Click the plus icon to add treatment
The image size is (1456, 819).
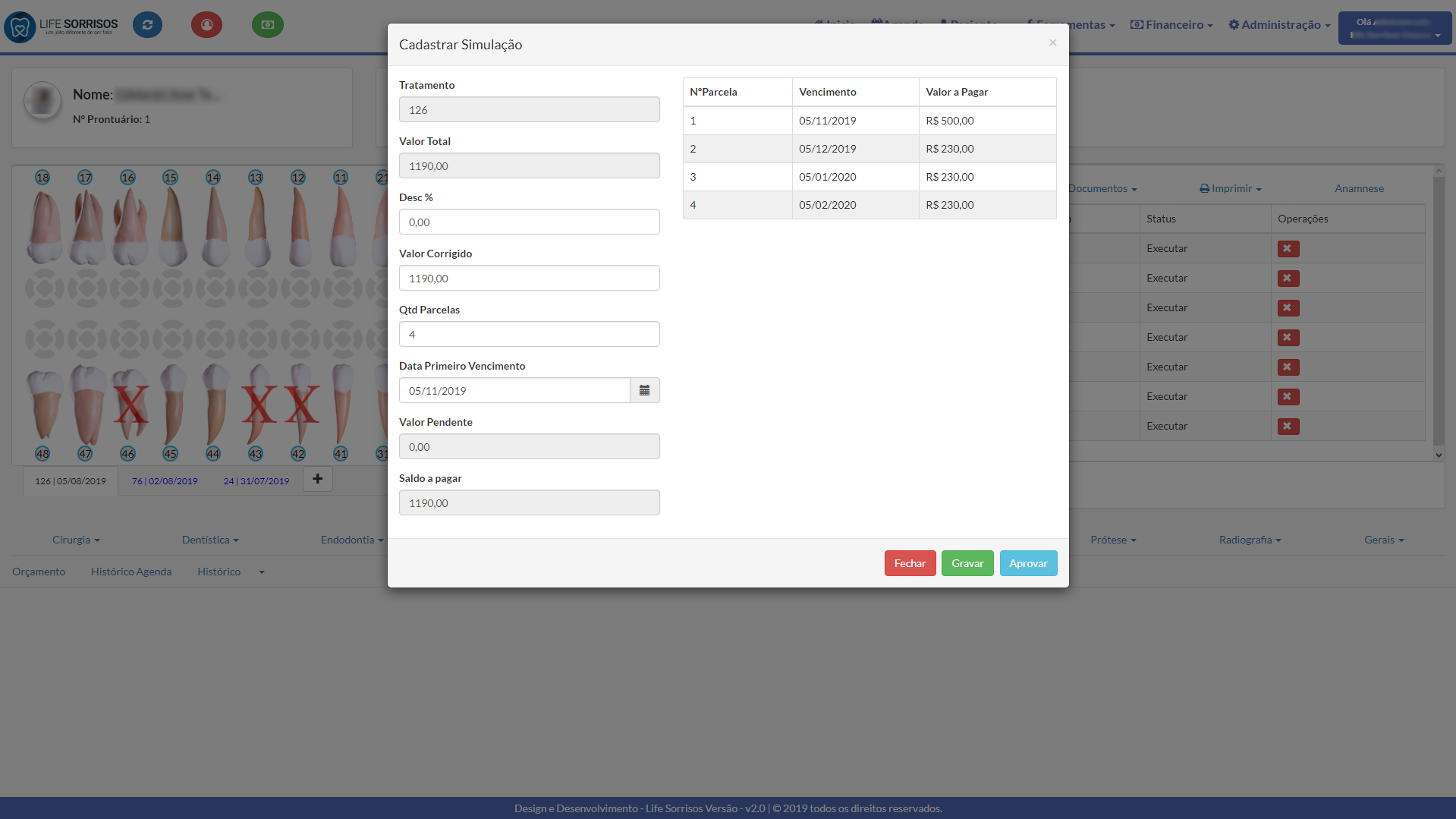[318, 479]
